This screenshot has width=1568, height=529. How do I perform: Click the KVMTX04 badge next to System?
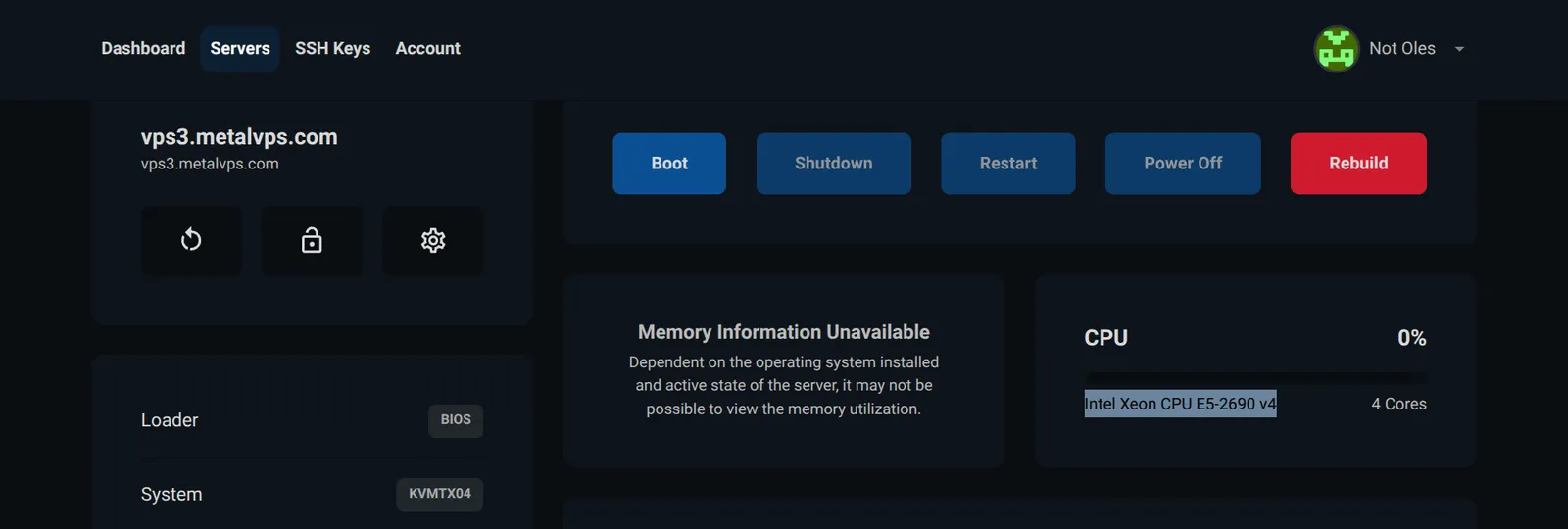(x=440, y=494)
